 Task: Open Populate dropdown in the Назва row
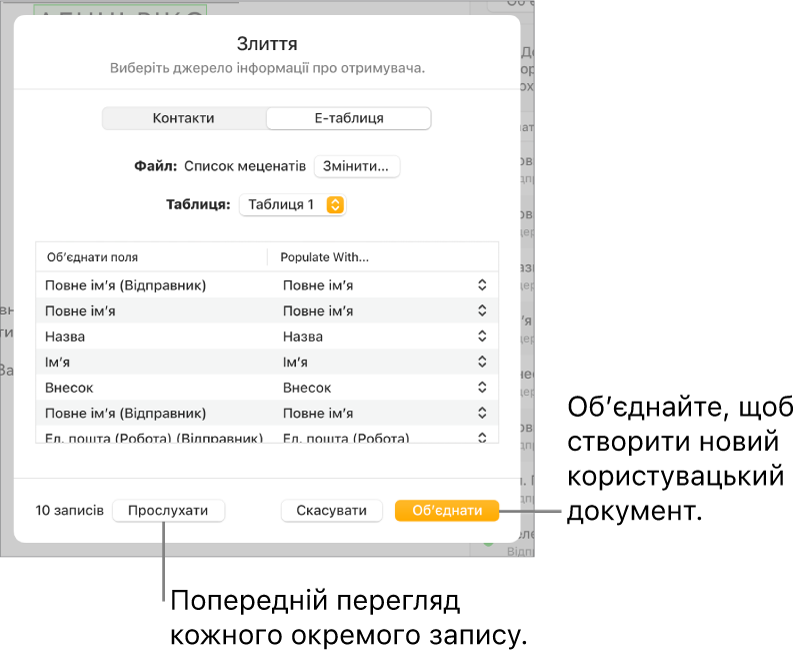(482, 336)
